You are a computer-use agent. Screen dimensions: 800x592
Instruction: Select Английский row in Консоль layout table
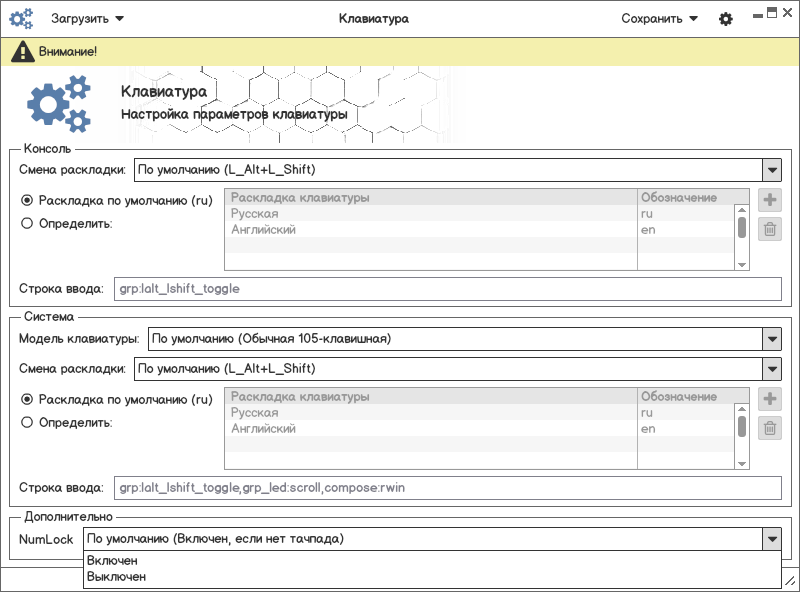(480, 230)
